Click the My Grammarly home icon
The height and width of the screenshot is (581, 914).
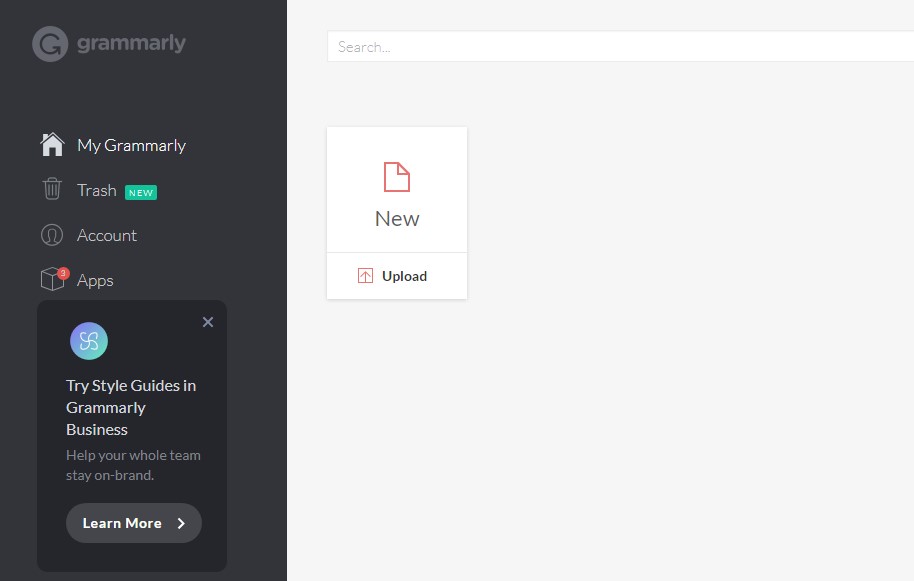pyautogui.click(x=52, y=145)
